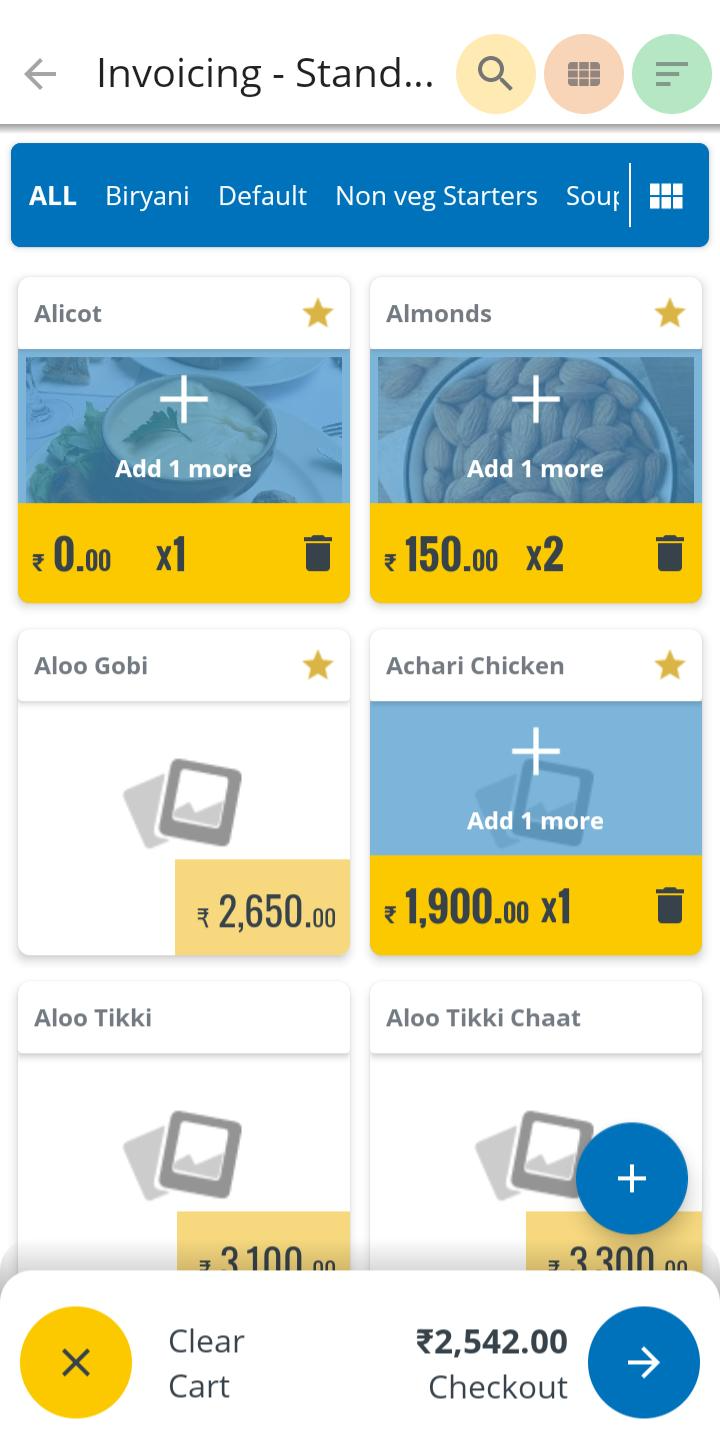Open the green sort filter icon
The image size is (720, 1453).
[671, 74]
